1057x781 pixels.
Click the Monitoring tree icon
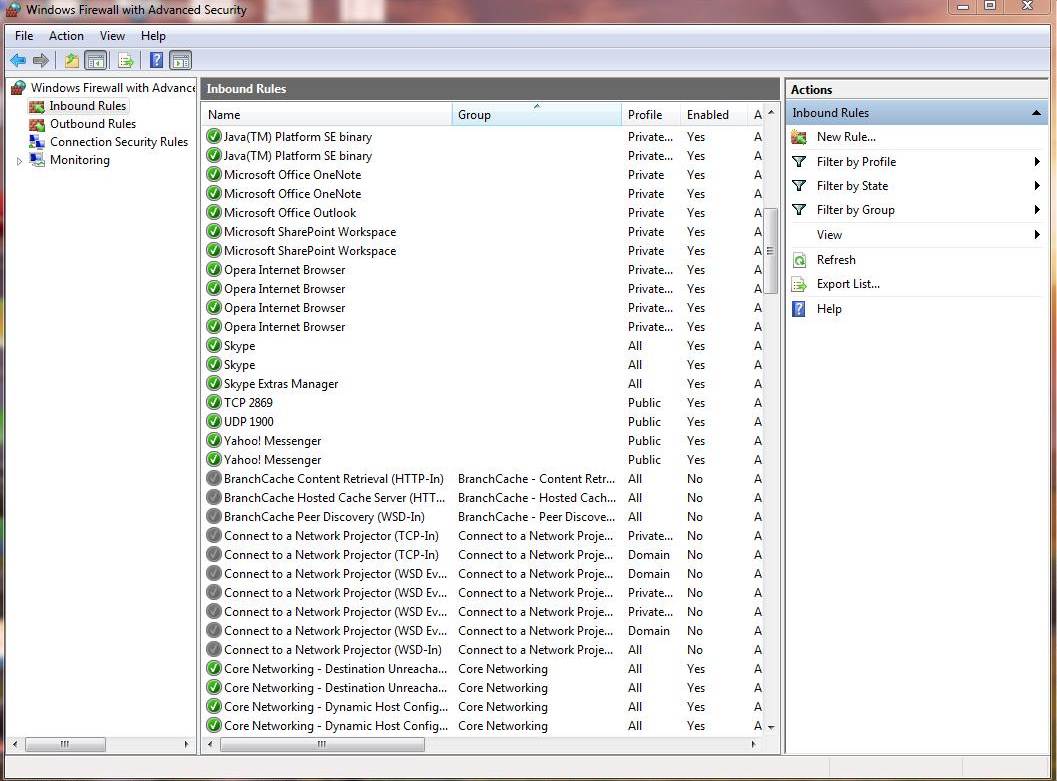point(36,160)
